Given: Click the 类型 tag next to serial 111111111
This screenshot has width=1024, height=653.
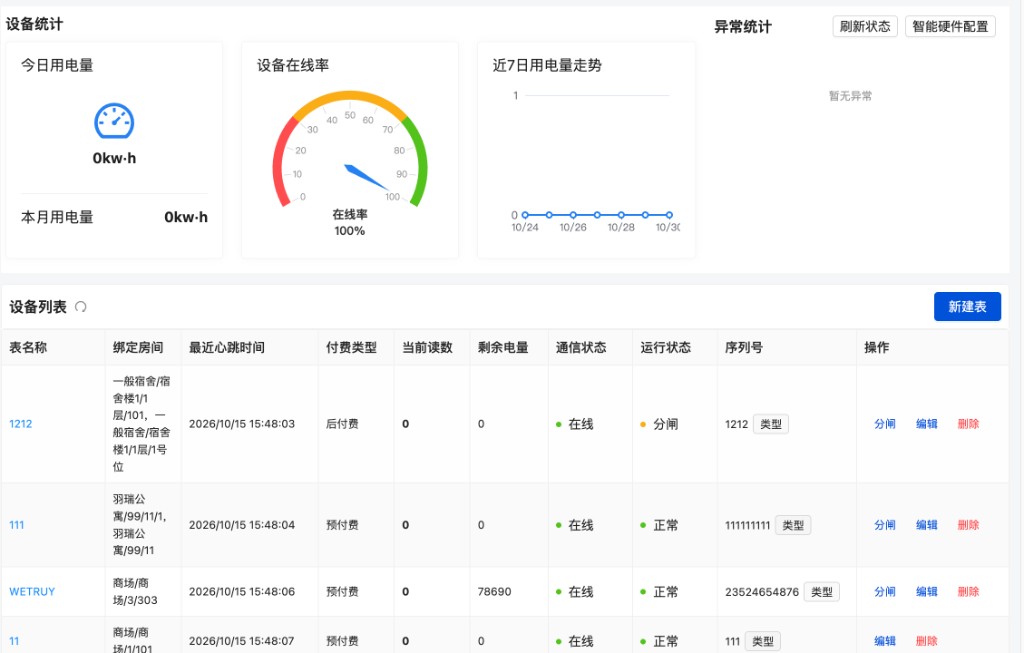Looking at the screenshot, I should tap(793, 525).
